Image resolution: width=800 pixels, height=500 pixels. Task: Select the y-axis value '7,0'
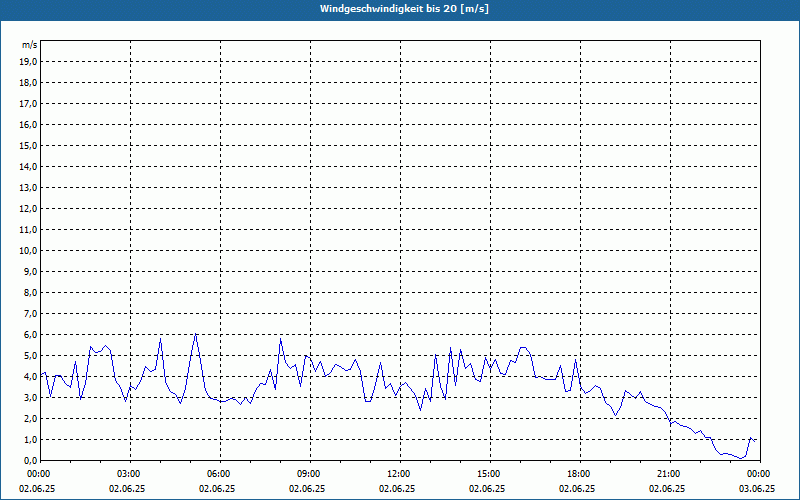(31, 314)
